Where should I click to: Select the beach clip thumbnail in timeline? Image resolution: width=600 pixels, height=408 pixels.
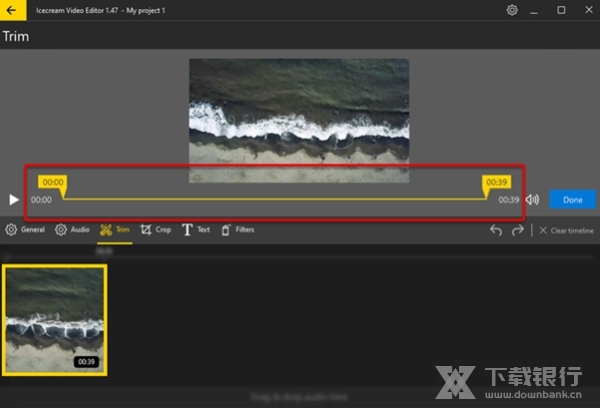point(55,320)
